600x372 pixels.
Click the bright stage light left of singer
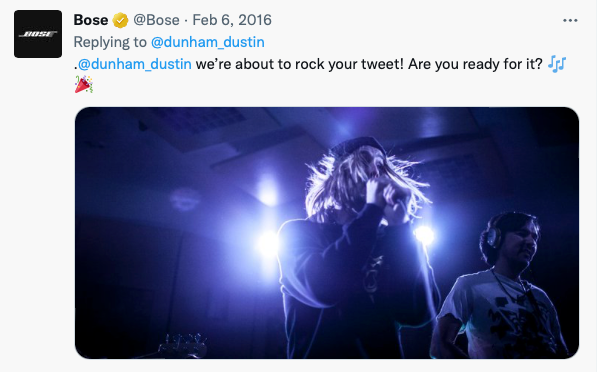coord(267,244)
